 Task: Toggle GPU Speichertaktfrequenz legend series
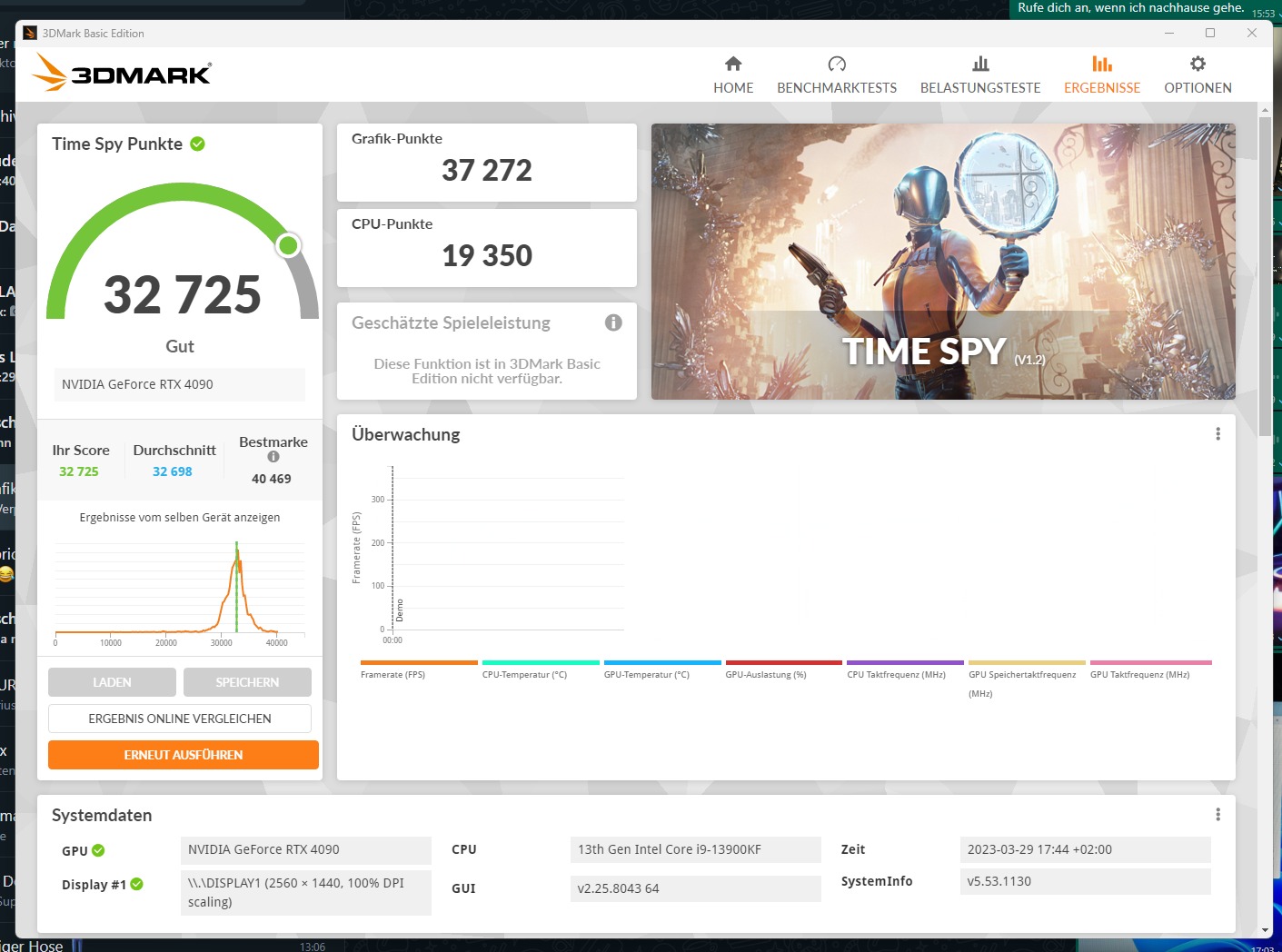pos(1027,679)
